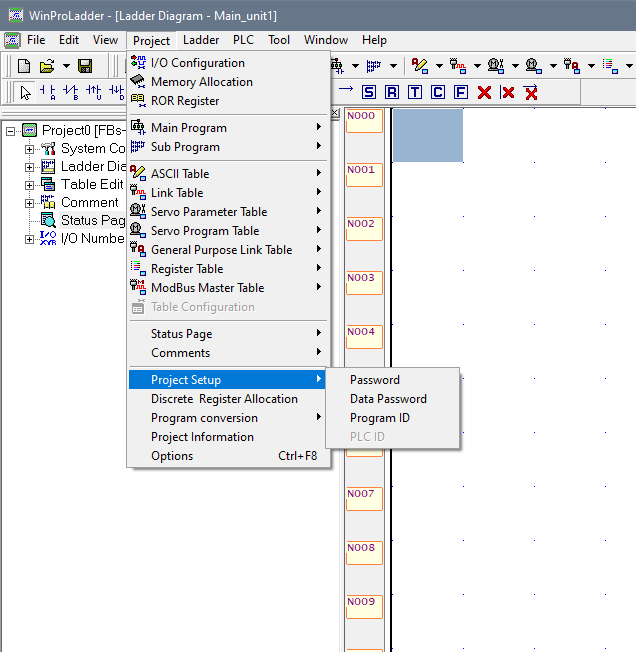Select Program ID submenu item

(392, 418)
